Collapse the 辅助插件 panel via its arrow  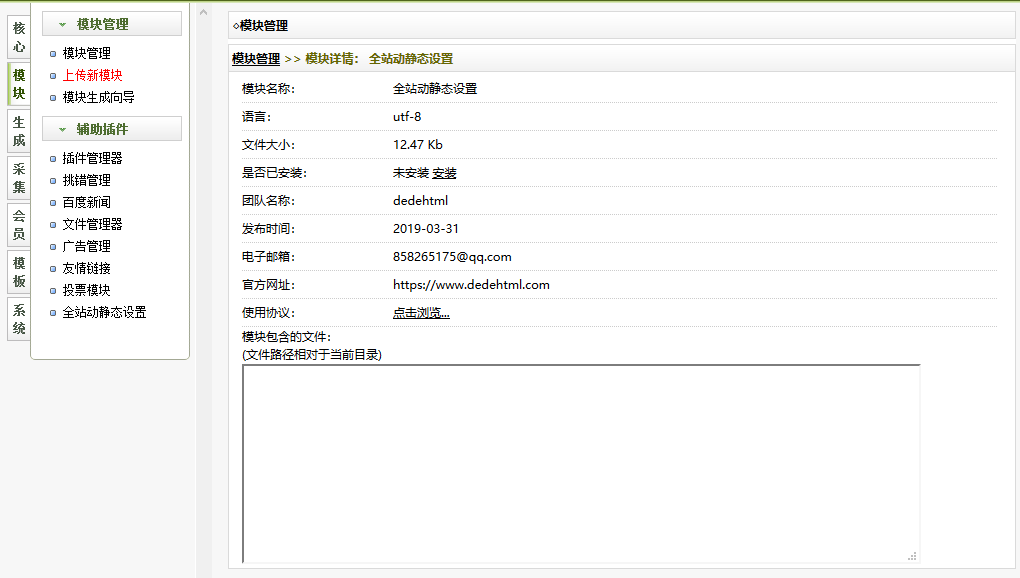pos(63,128)
